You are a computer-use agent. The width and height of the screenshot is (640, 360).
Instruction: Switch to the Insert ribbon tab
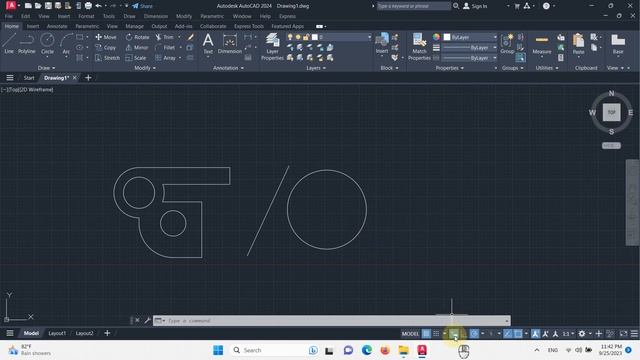[x=33, y=26]
